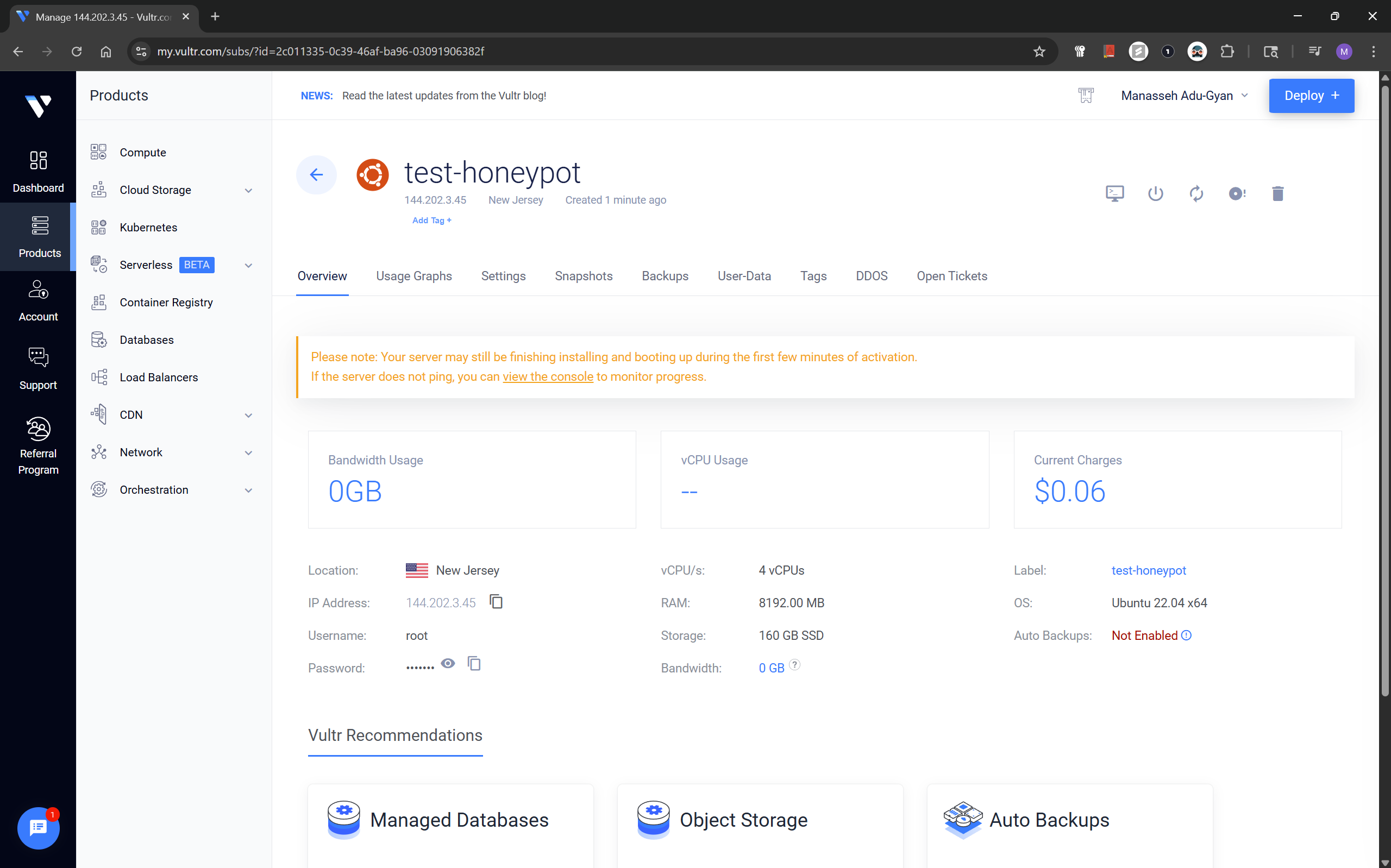Expand the Serverless submenu chevron
1391x868 pixels.
point(248,265)
